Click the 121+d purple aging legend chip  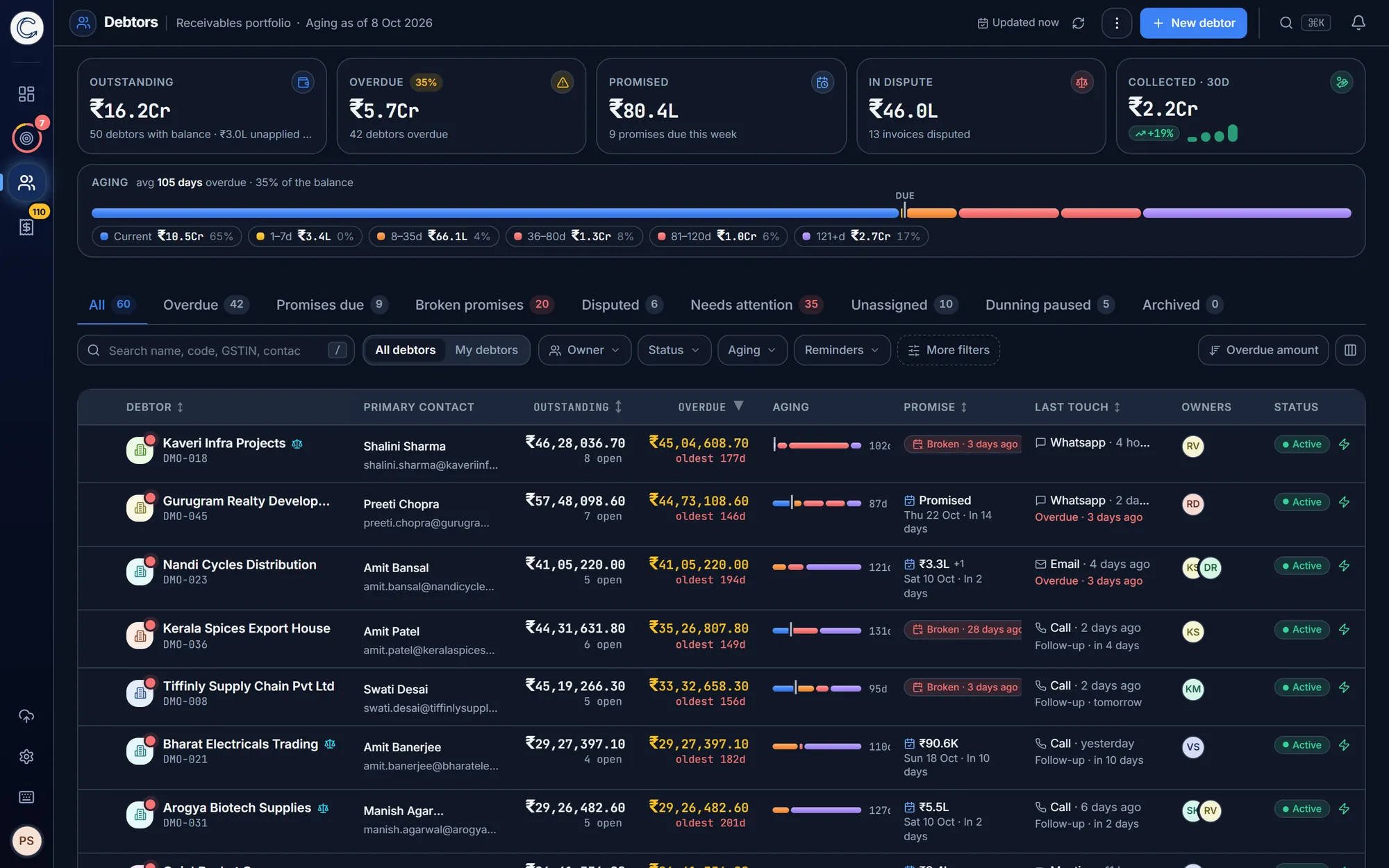click(x=860, y=236)
